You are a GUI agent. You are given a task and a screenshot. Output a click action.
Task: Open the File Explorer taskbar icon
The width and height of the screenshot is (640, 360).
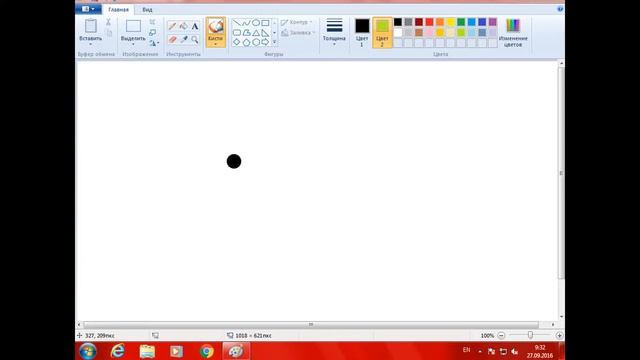coord(147,351)
